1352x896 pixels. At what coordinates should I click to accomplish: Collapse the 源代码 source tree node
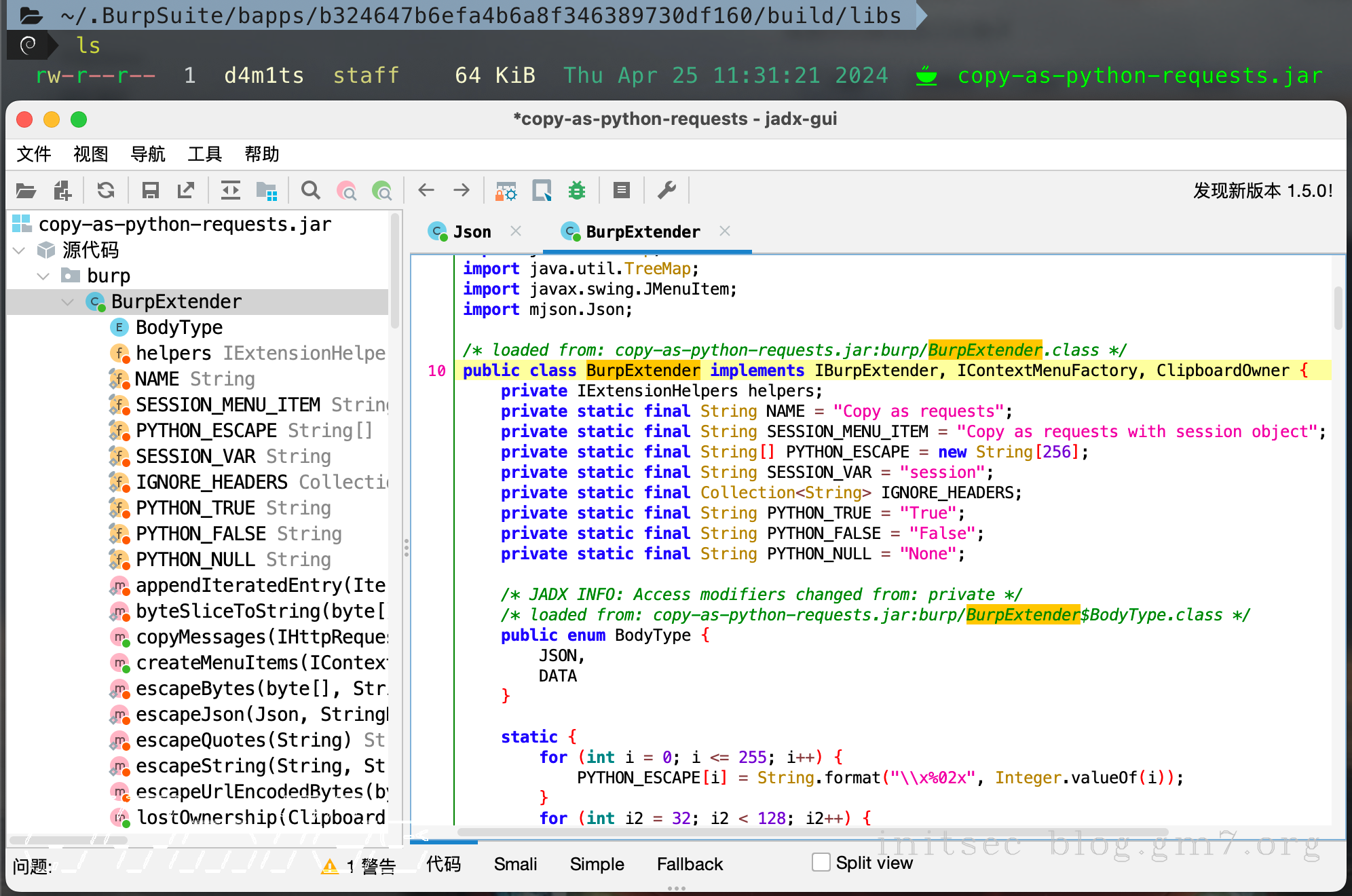coord(19,250)
